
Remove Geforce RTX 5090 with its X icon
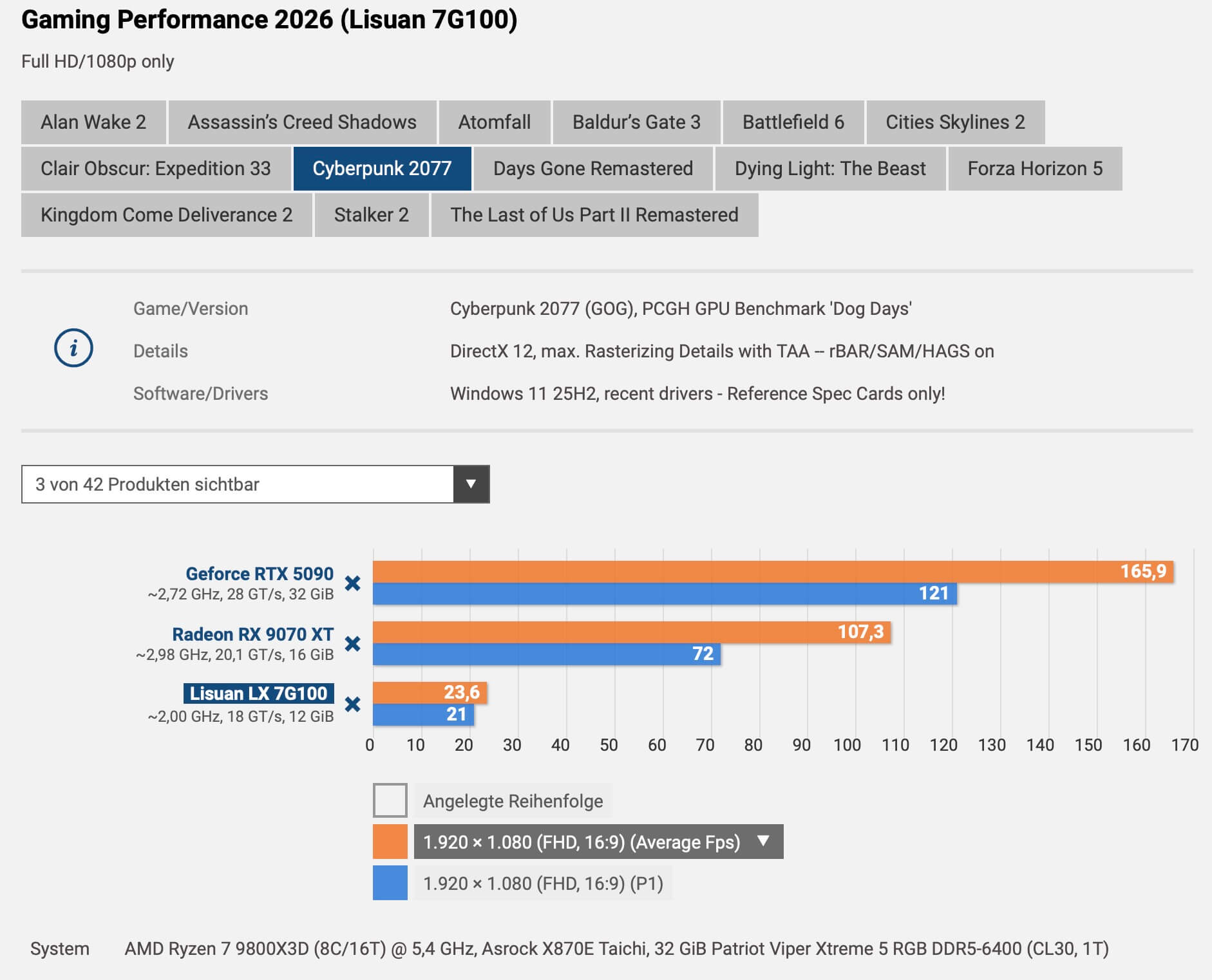(x=352, y=583)
